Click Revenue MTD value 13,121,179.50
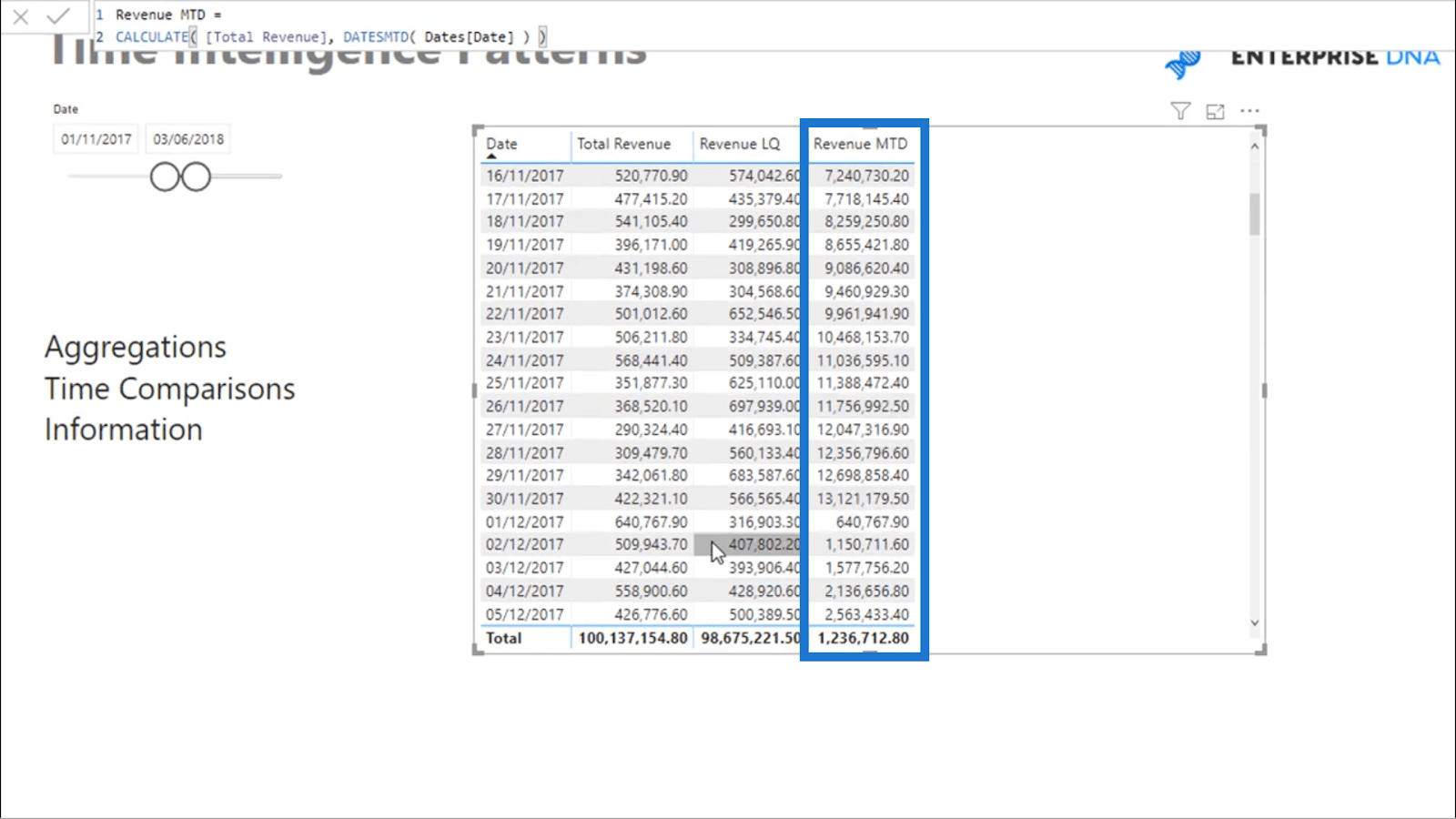The height and width of the screenshot is (819, 1456). pos(863,499)
